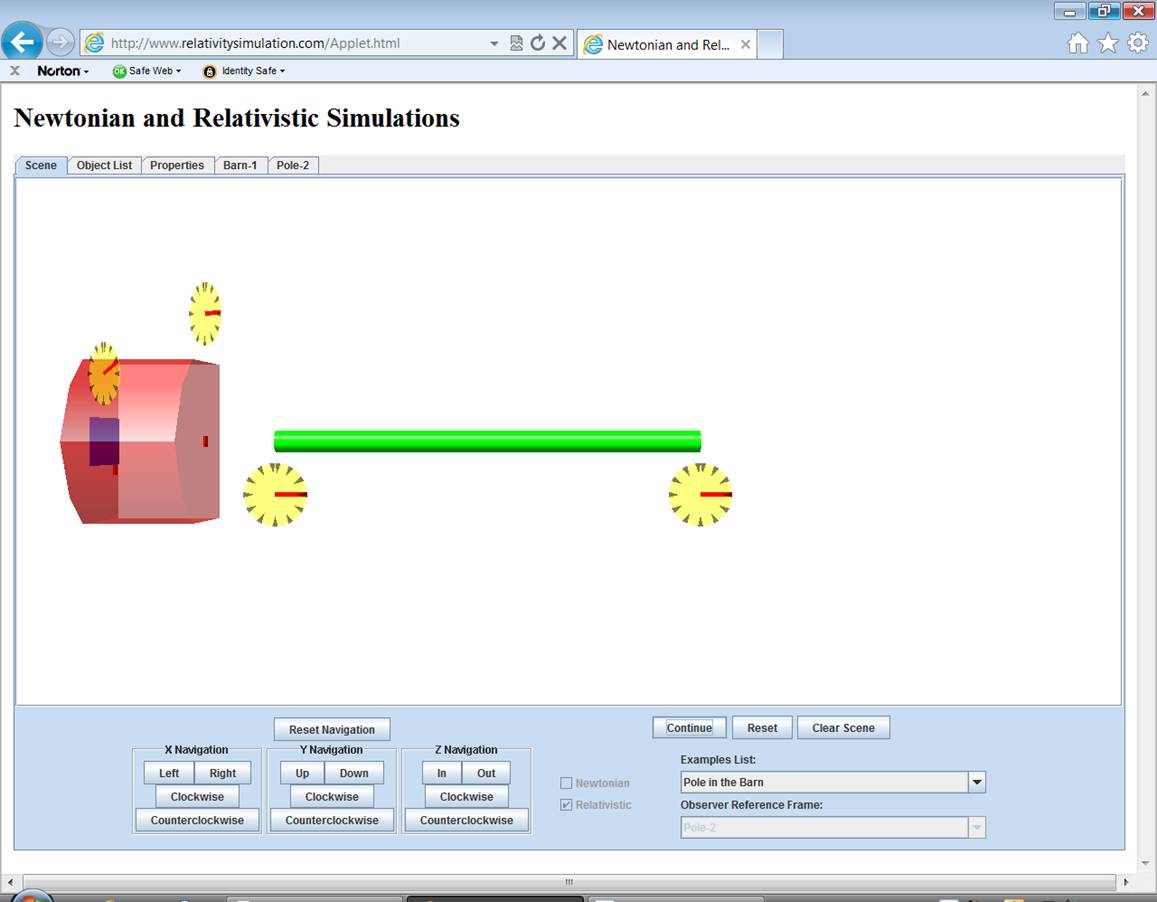Click the Refresh page icon
This screenshot has height=902, width=1157.
tap(538, 43)
